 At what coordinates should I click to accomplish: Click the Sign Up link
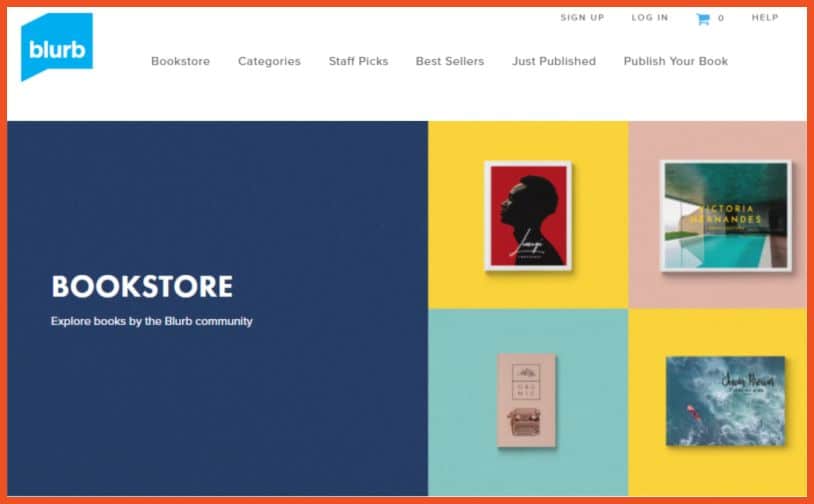coord(582,18)
